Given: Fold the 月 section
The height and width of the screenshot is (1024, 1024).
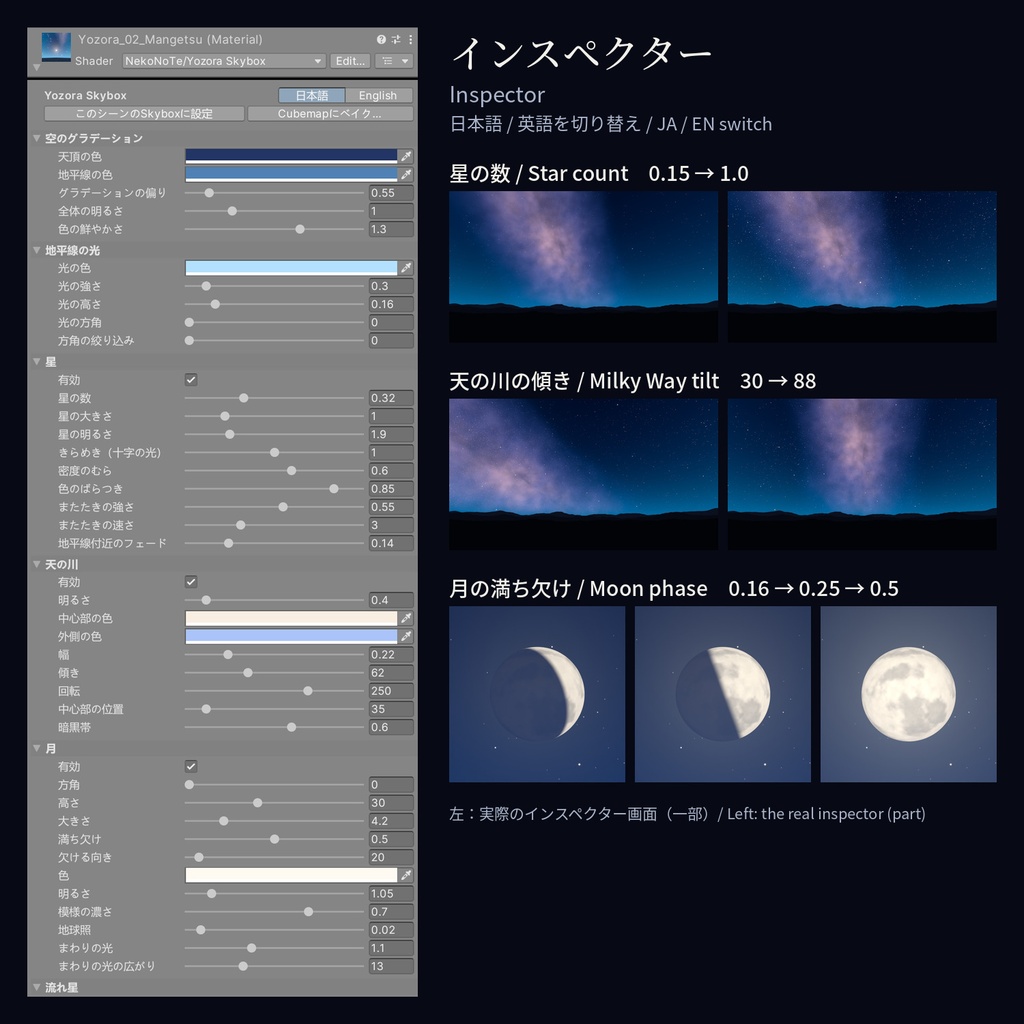Looking at the screenshot, I should (37, 748).
